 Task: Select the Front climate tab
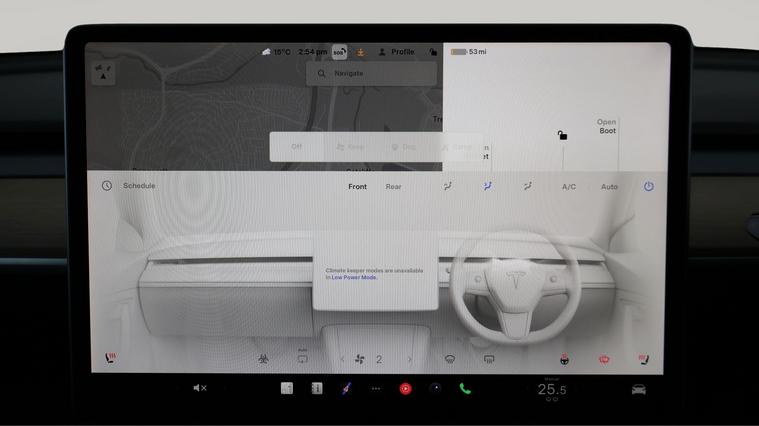click(x=357, y=187)
